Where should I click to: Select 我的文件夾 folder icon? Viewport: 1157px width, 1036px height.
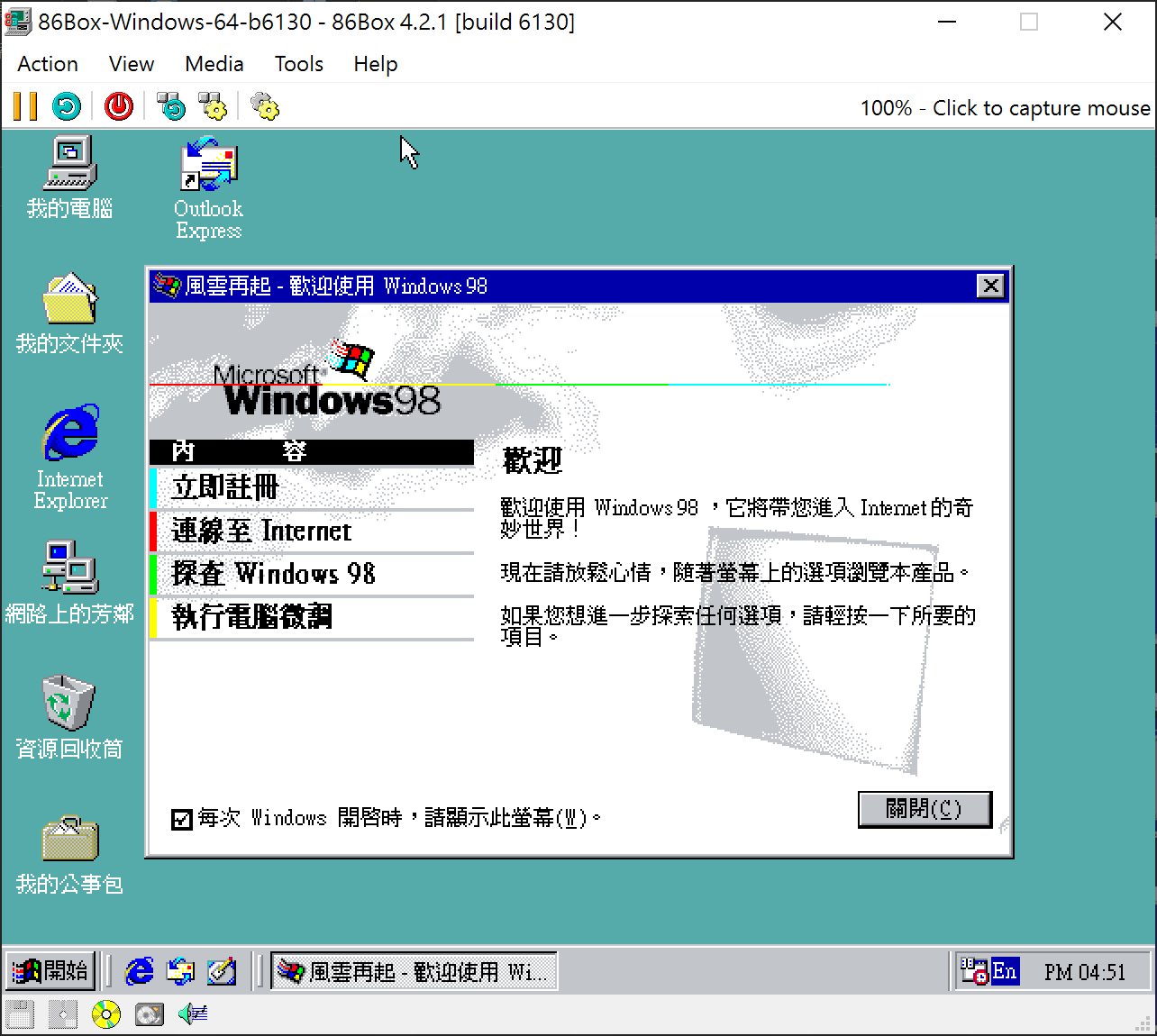tap(70, 314)
